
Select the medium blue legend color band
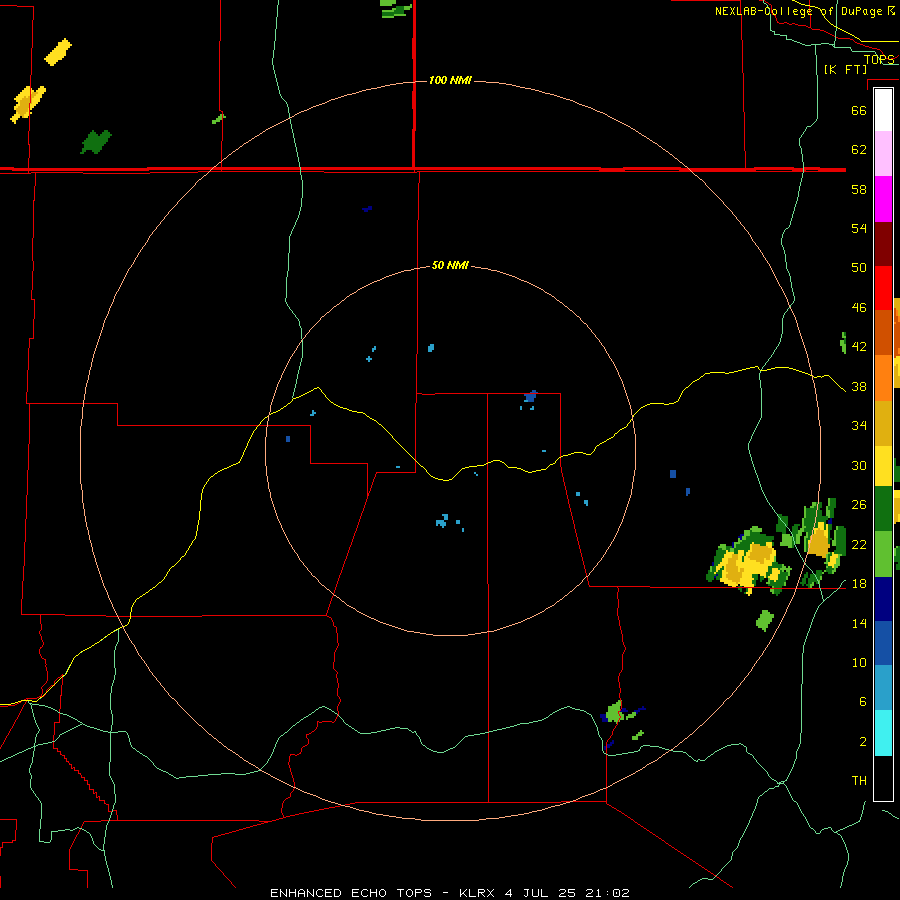click(883, 643)
